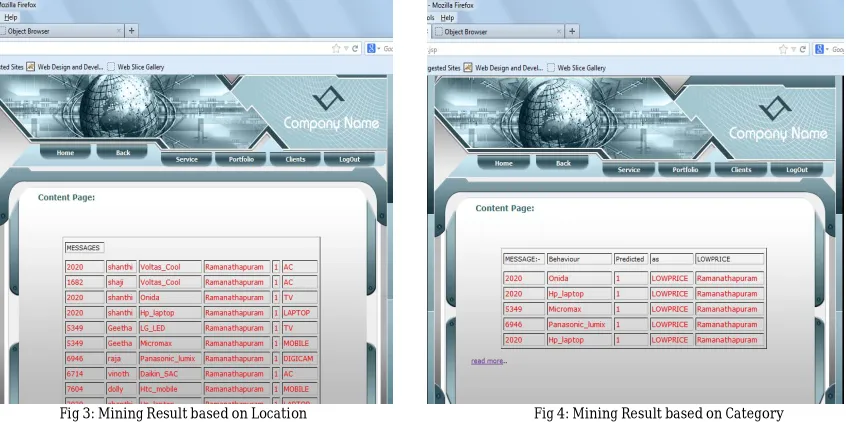The image size is (846, 422).
Task: Reload the page in right Firefox window
Action: [x=803, y=49]
